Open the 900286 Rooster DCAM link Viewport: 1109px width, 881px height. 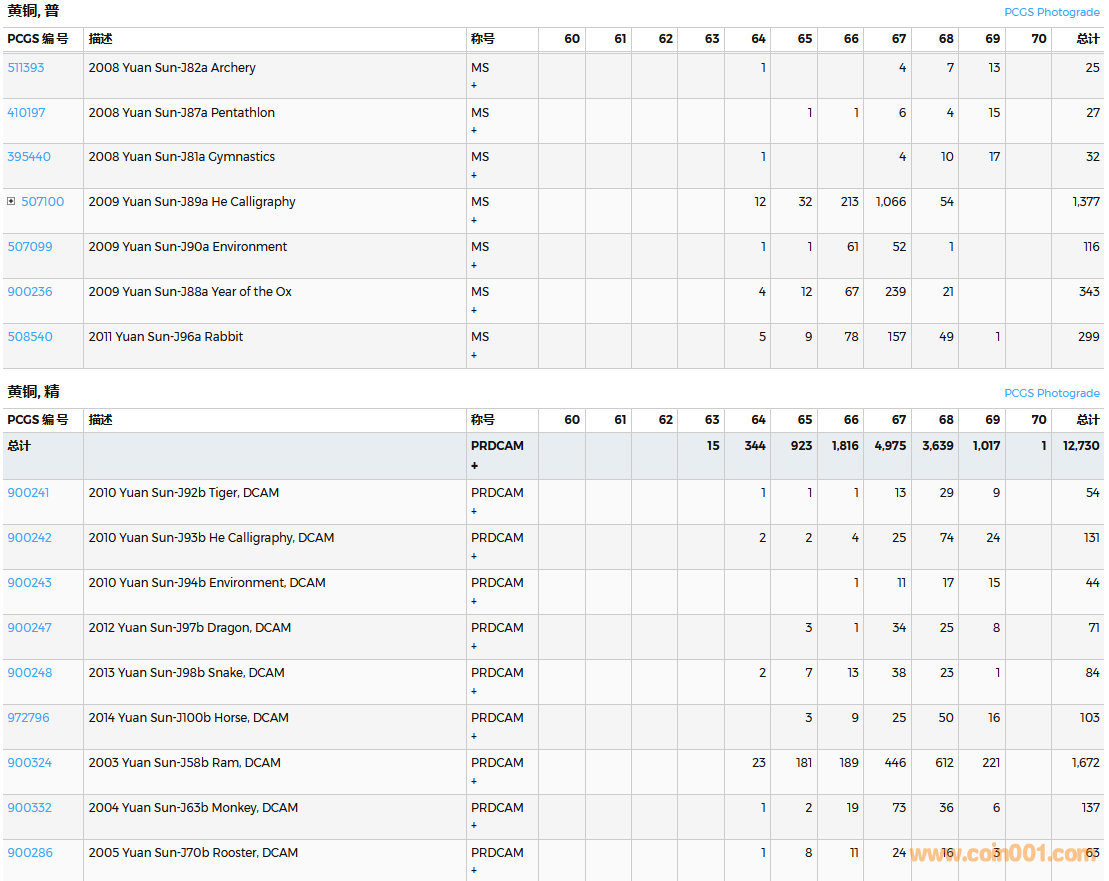pyautogui.click(x=30, y=853)
